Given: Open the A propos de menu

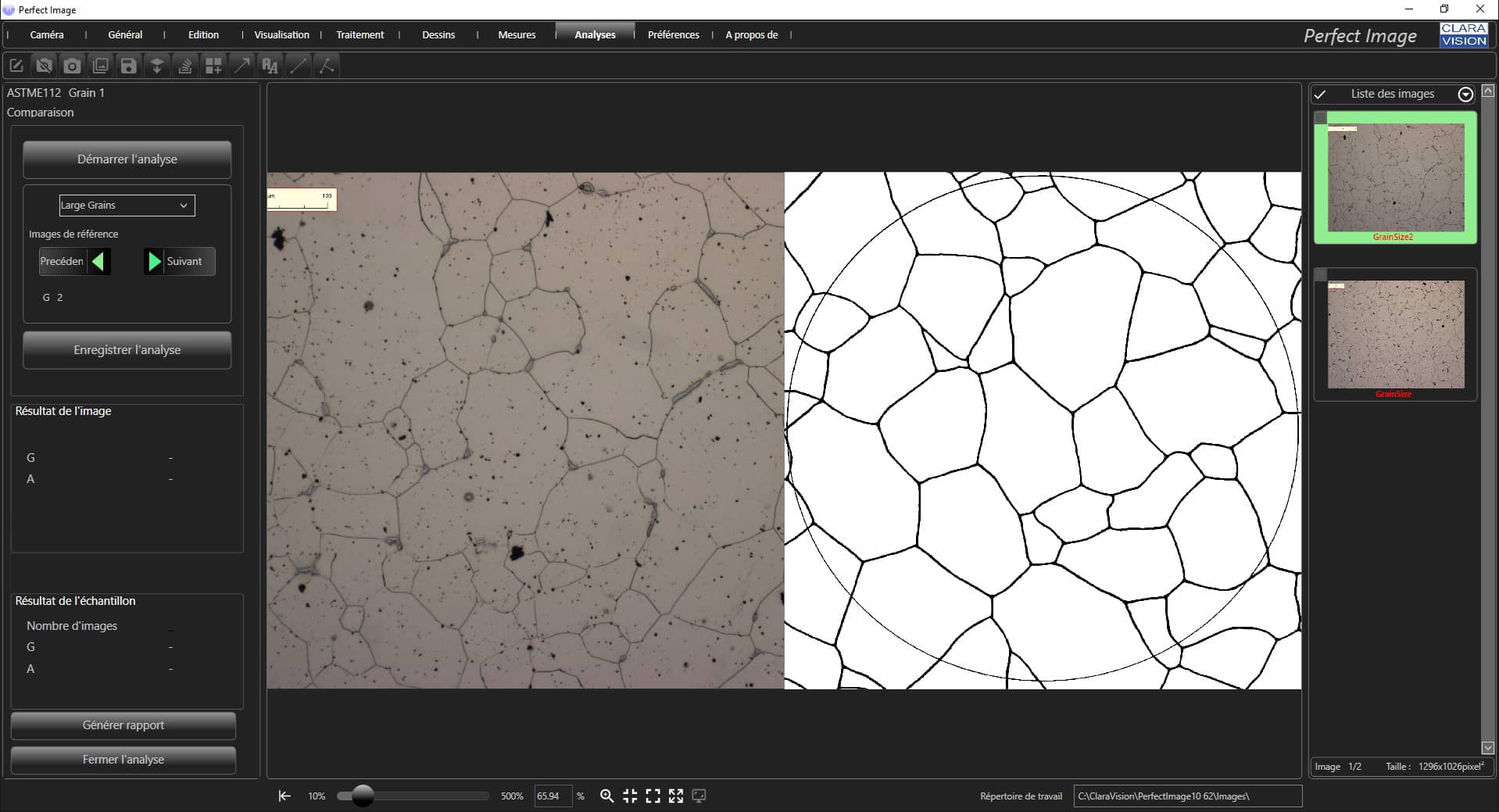Looking at the screenshot, I should pos(751,34).
